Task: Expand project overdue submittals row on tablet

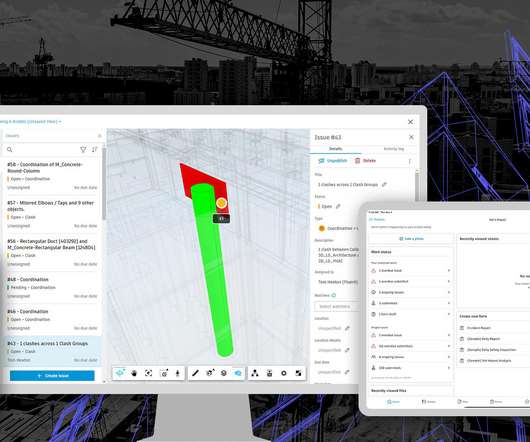Action: pyautogui.click(x=411, y=346)
